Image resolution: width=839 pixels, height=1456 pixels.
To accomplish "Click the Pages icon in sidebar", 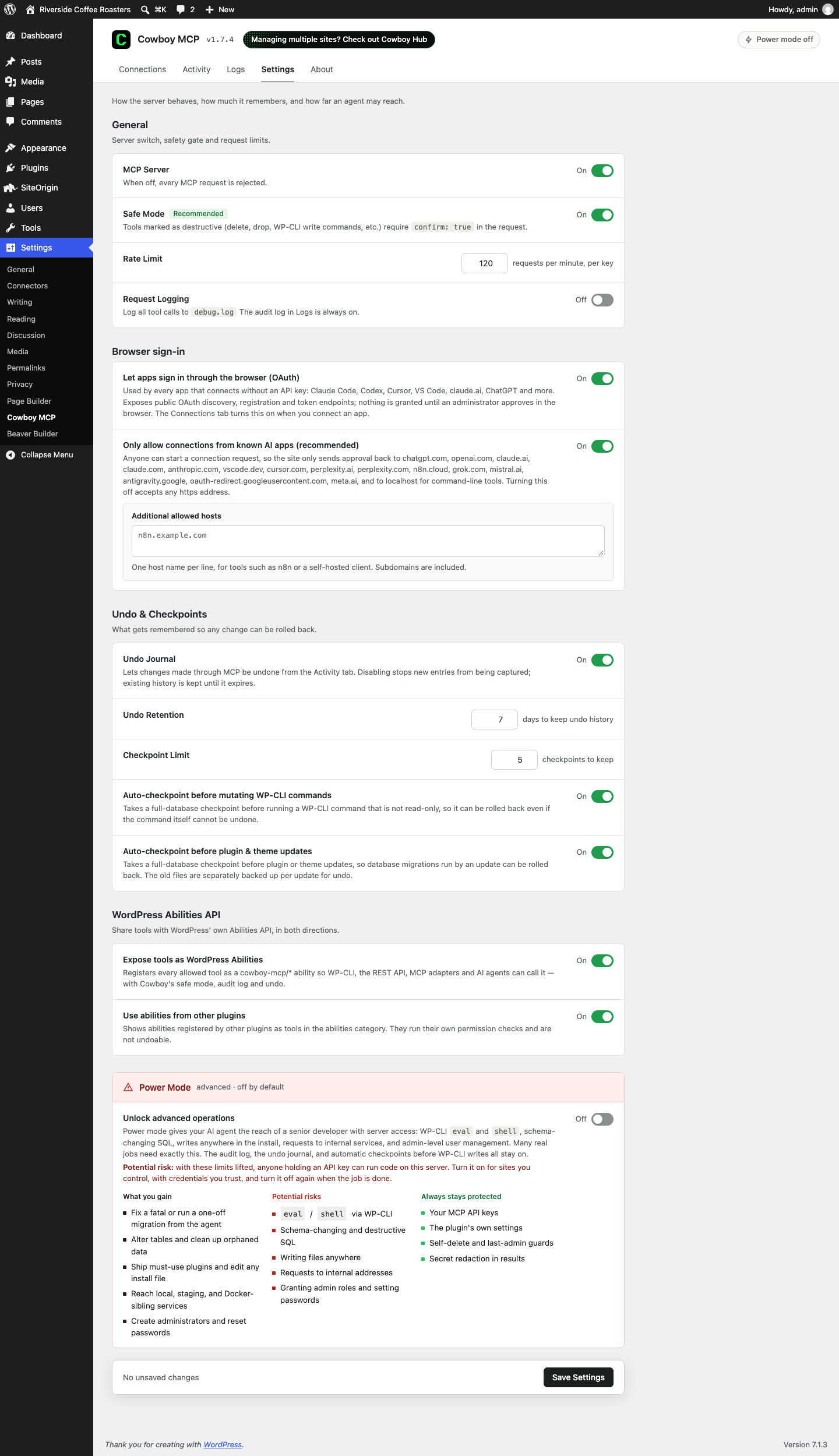I will 10,102.
